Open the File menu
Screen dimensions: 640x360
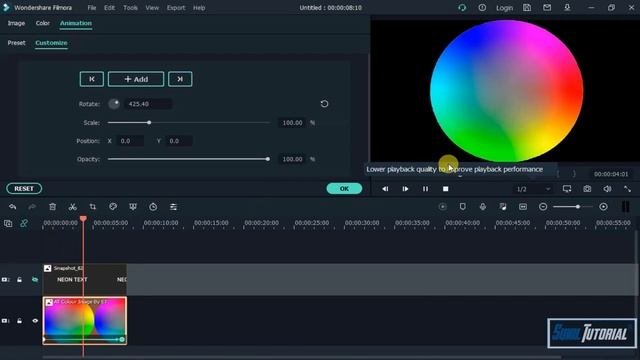[x=92, y=8]
